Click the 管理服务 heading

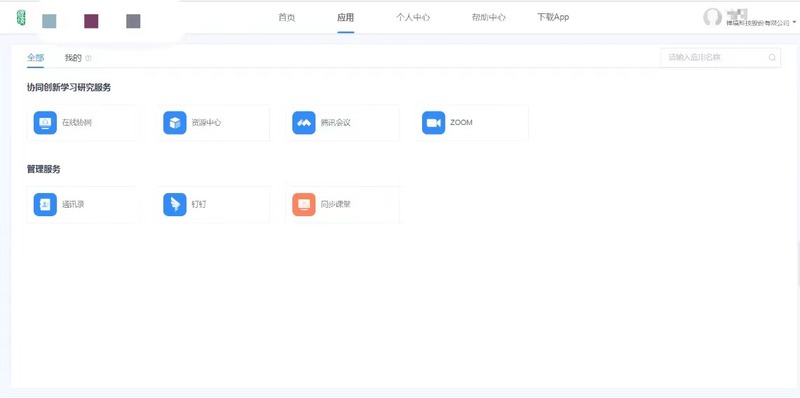[x=43, y=169]
